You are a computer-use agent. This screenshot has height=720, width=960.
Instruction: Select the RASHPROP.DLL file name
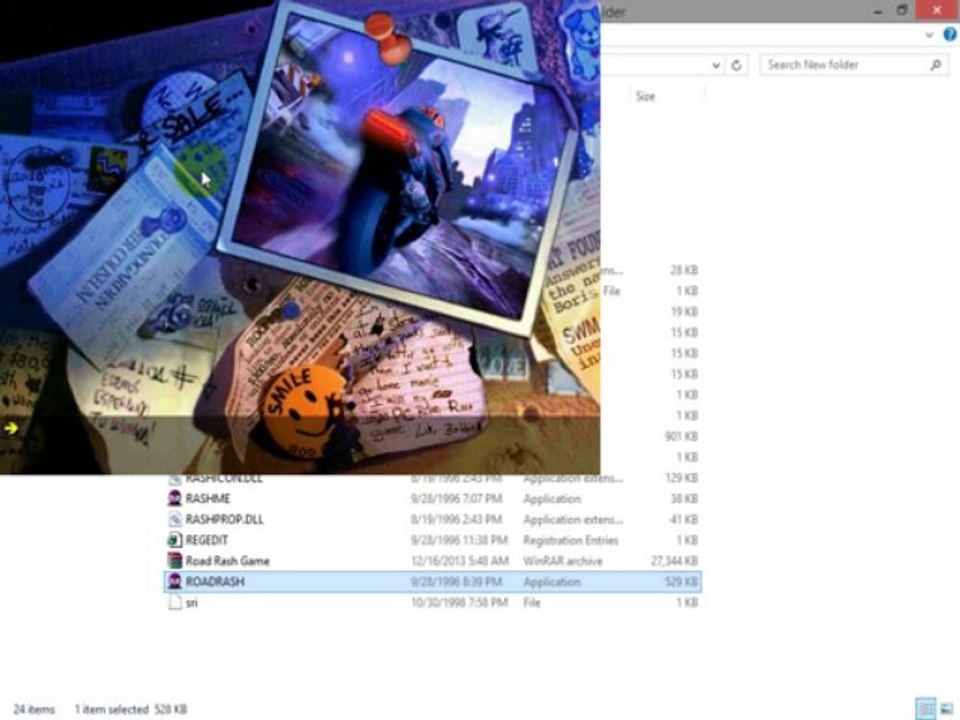click(224, 520)
